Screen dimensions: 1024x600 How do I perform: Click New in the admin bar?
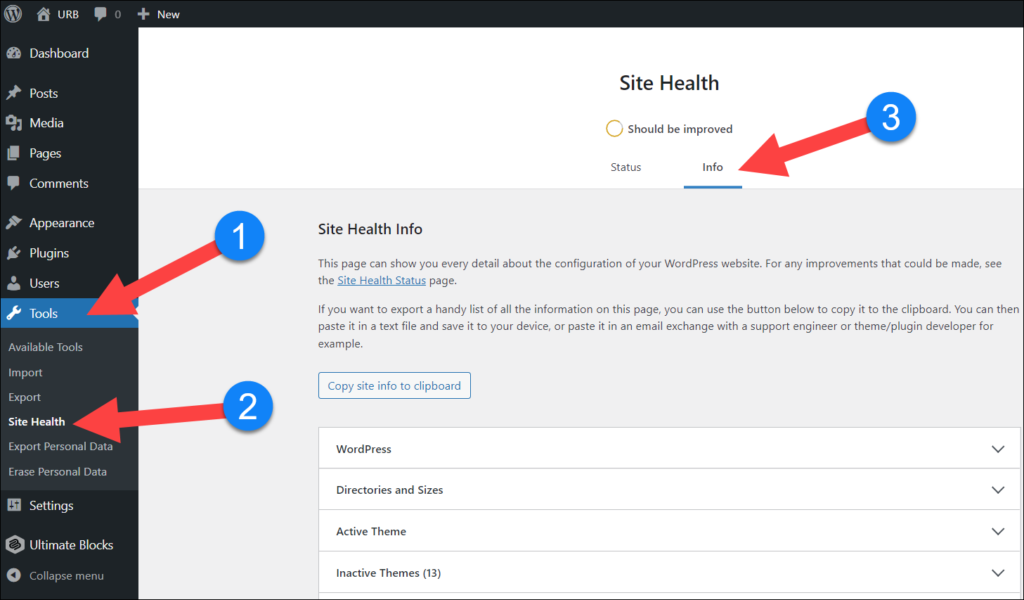point(168,14)
